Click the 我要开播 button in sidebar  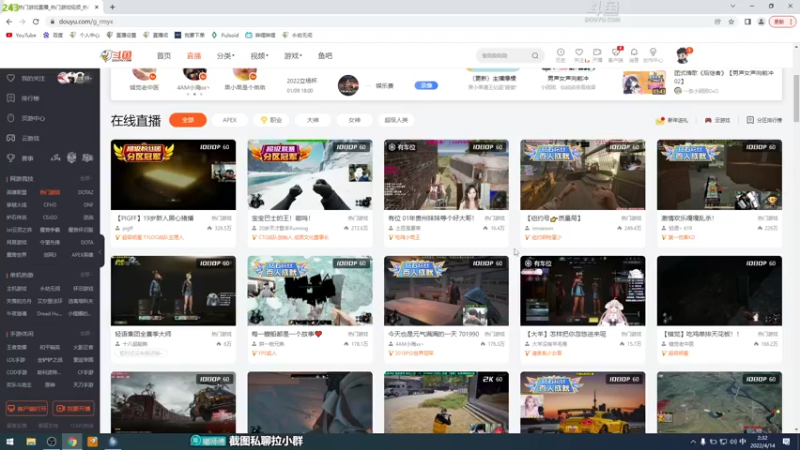click(x=73, y=409)
